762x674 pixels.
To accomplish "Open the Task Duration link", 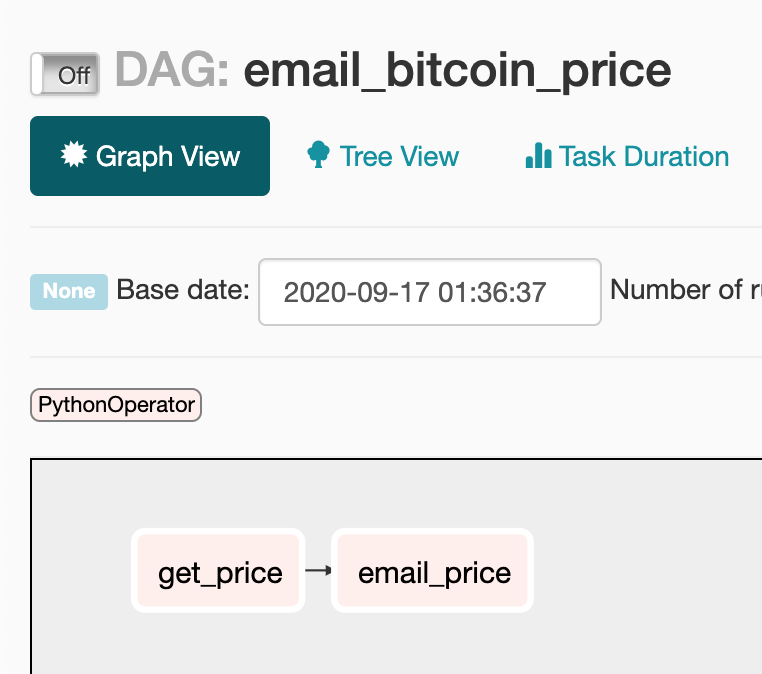I will [627, 156].
